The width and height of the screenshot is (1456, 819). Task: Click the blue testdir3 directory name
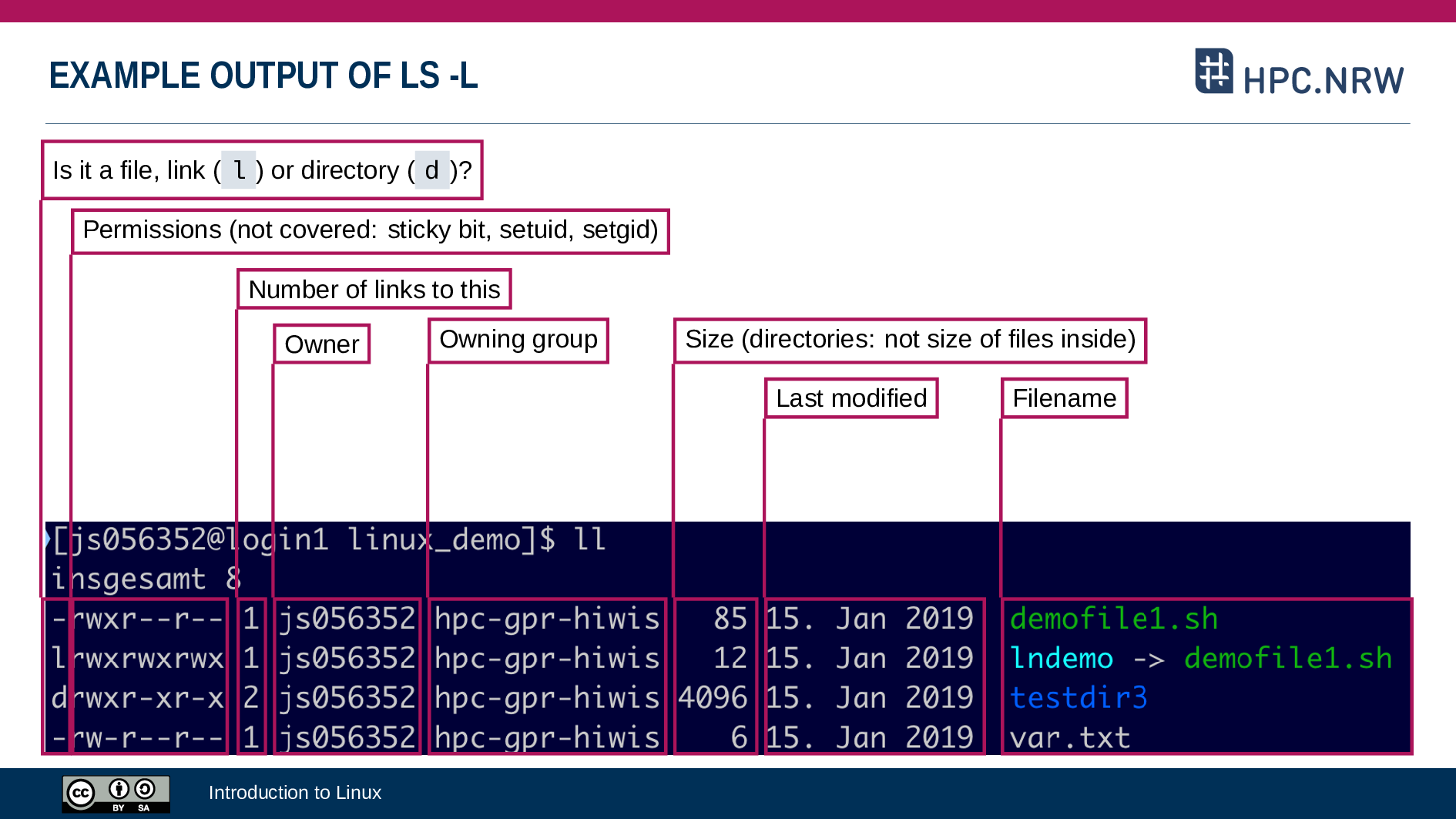(1078, 698)
